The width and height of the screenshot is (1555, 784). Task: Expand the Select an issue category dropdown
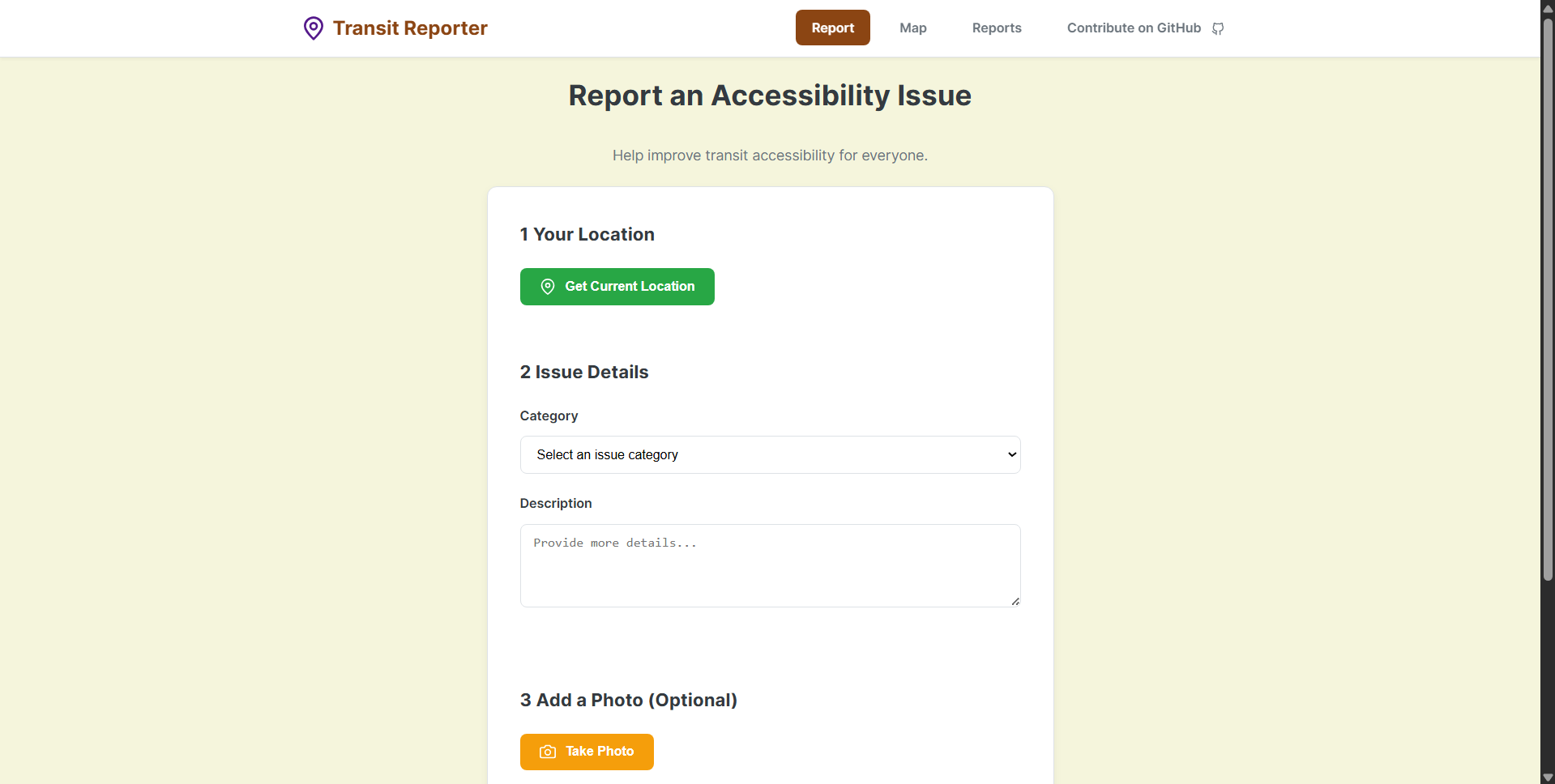770,454
